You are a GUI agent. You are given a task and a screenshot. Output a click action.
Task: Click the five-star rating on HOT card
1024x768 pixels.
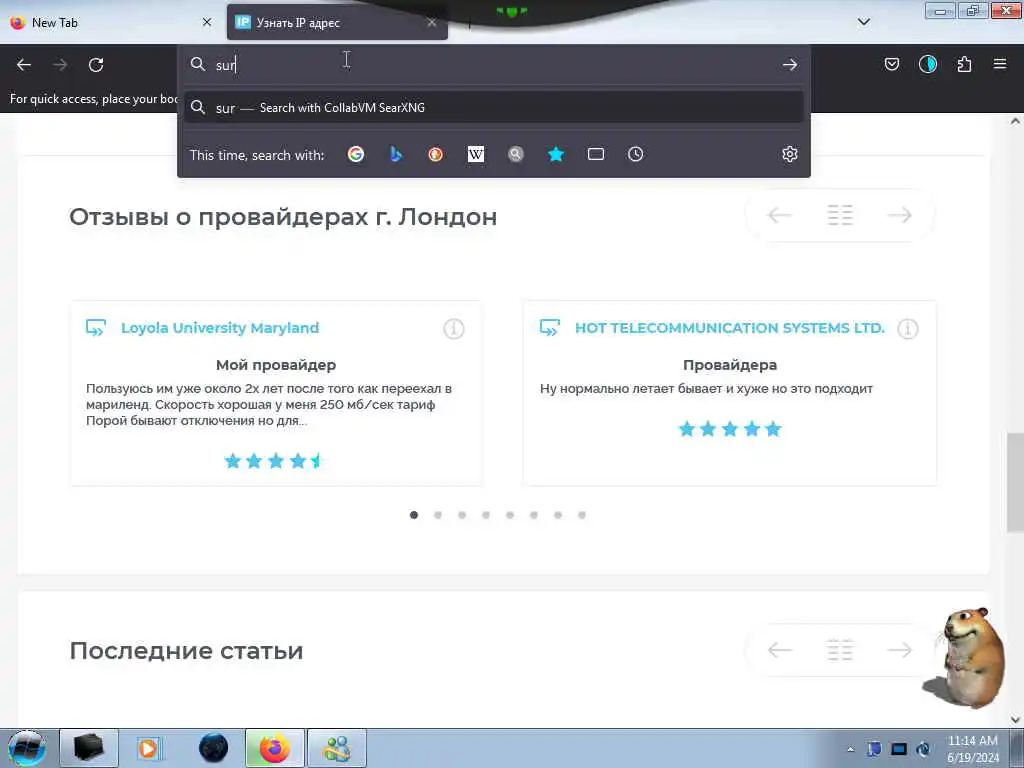pyautogui.click(x=730, y=429)
